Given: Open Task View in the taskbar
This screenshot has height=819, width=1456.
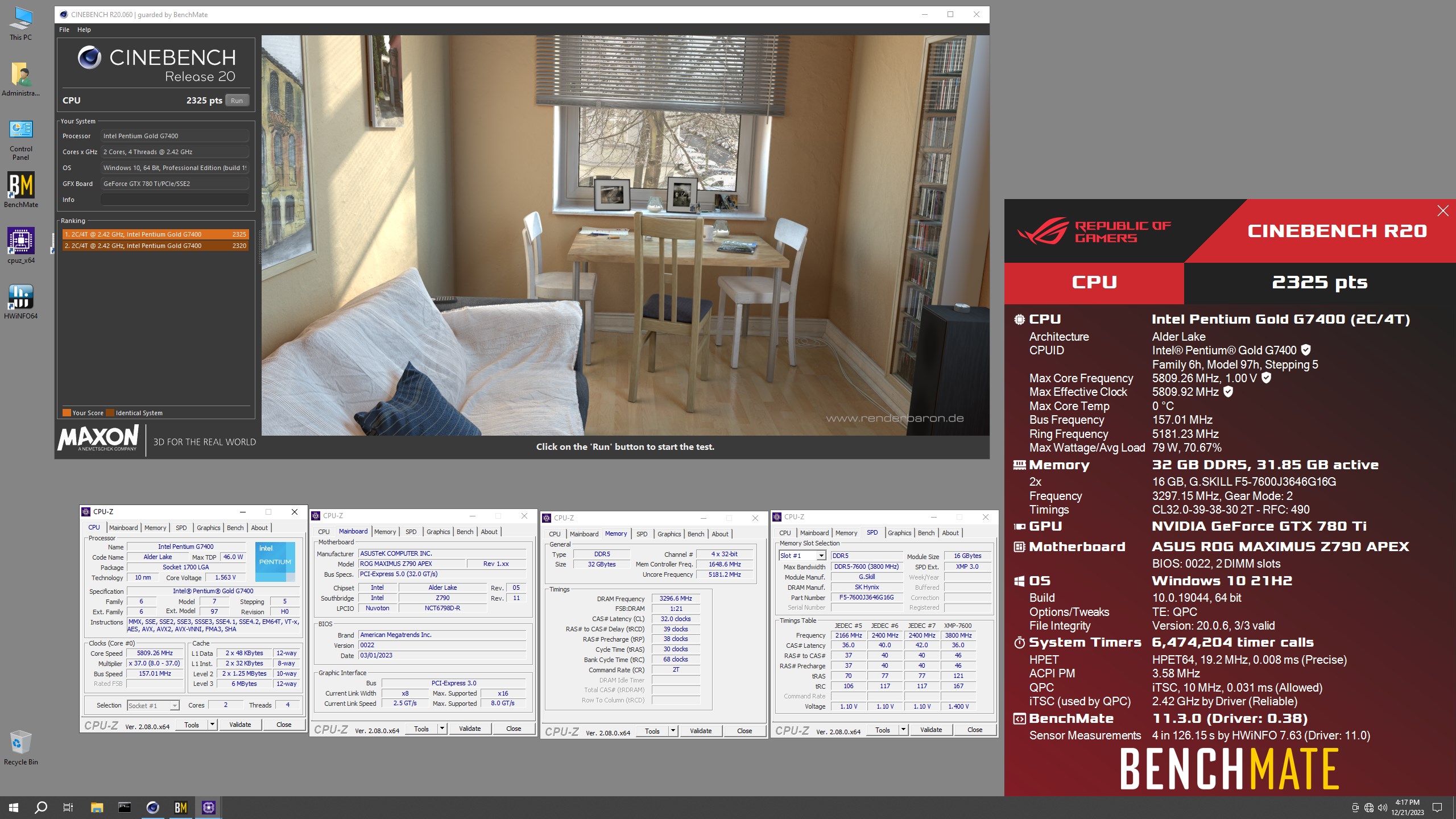Looking at the screenshot, I should pos(68,807).
